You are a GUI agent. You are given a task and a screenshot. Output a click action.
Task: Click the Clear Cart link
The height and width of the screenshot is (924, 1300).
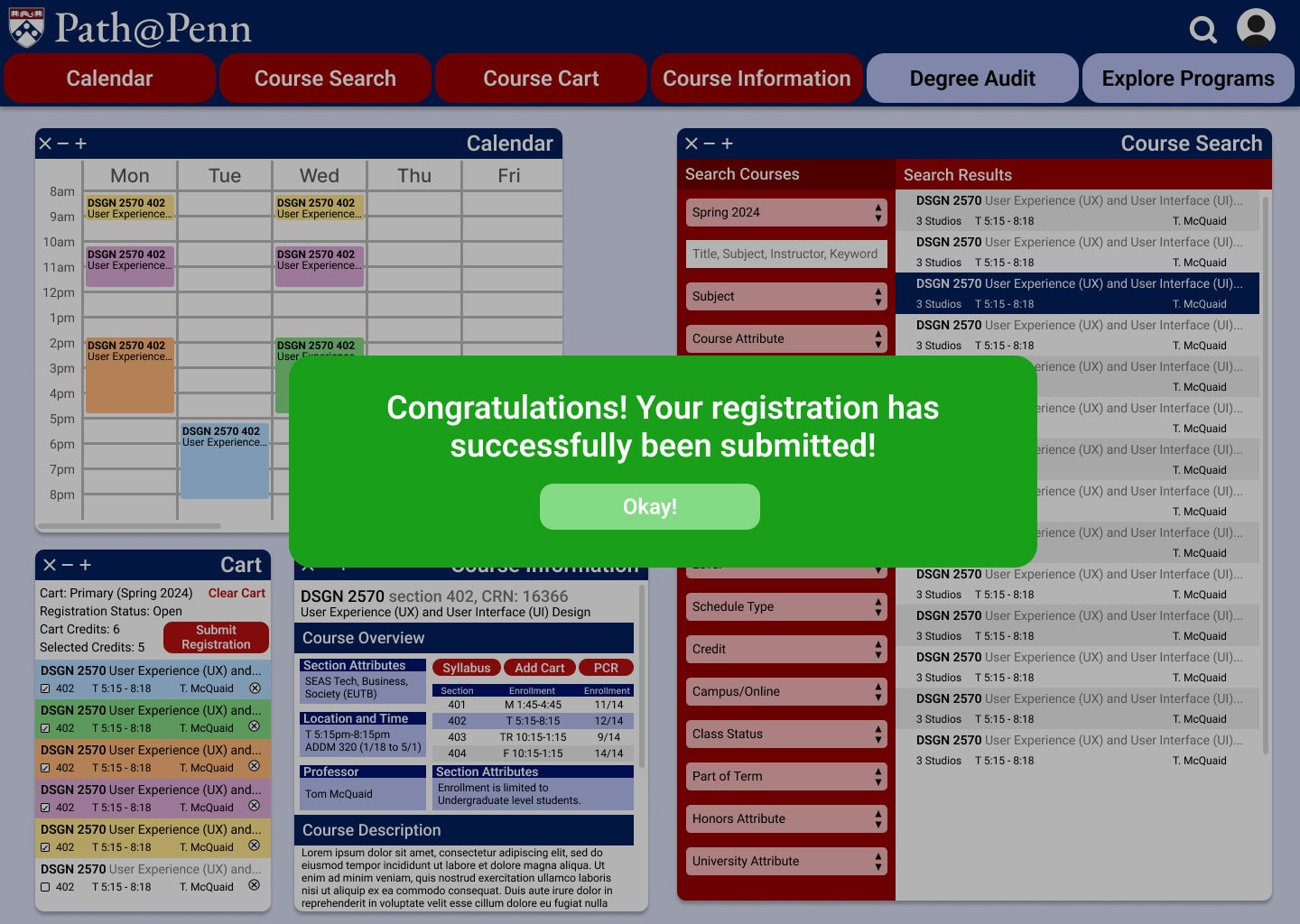point(237,593)
